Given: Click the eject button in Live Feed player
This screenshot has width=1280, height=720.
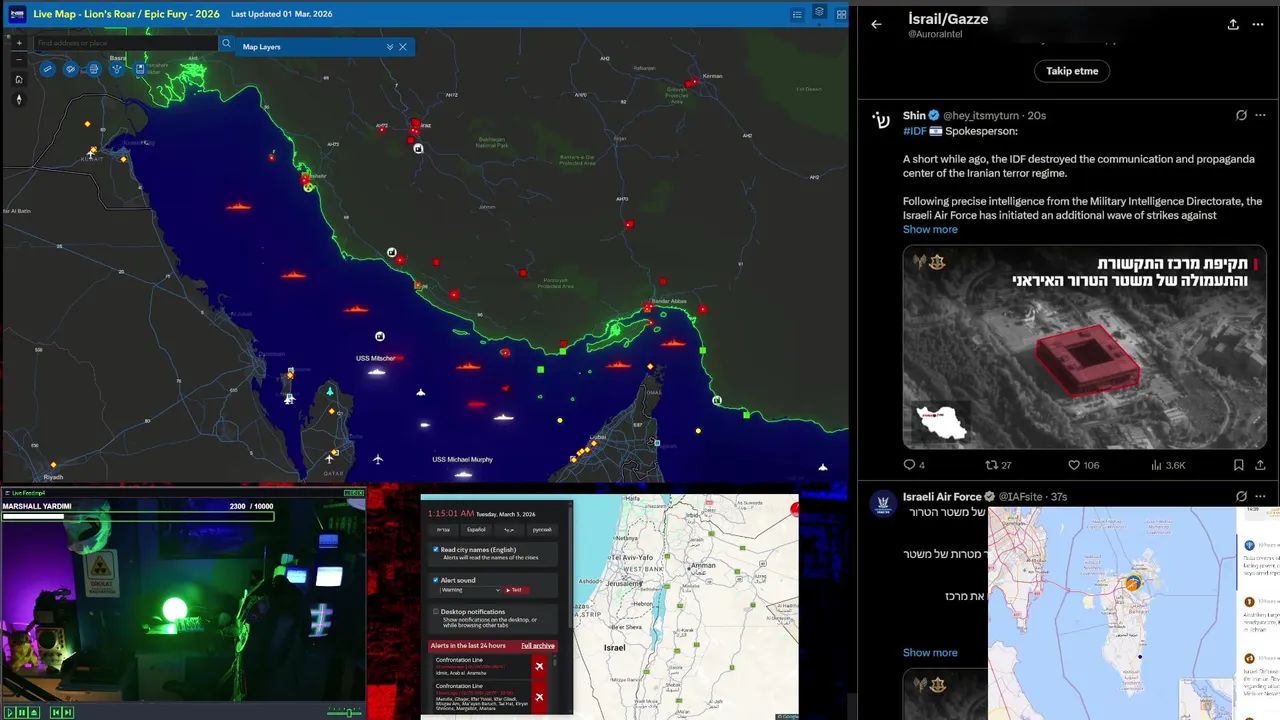Looking at the screenshot, I should [x=34, y=712].
